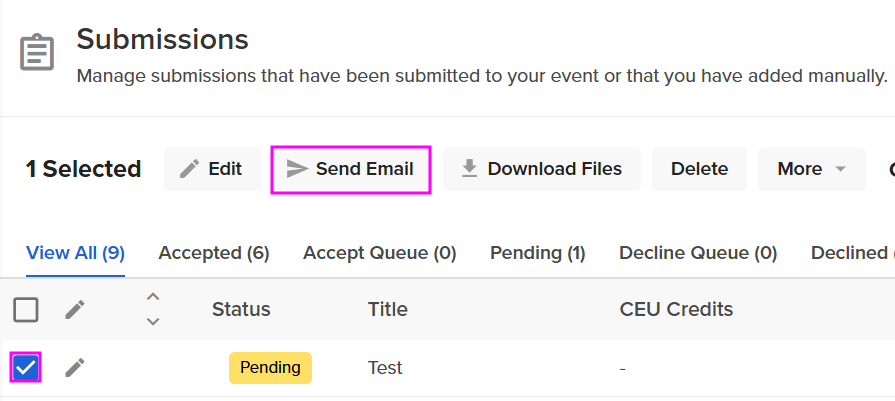The height and width of the screenshot is (401, 895).
Task: Open Accept Queue tab
Action: (380, 253)
